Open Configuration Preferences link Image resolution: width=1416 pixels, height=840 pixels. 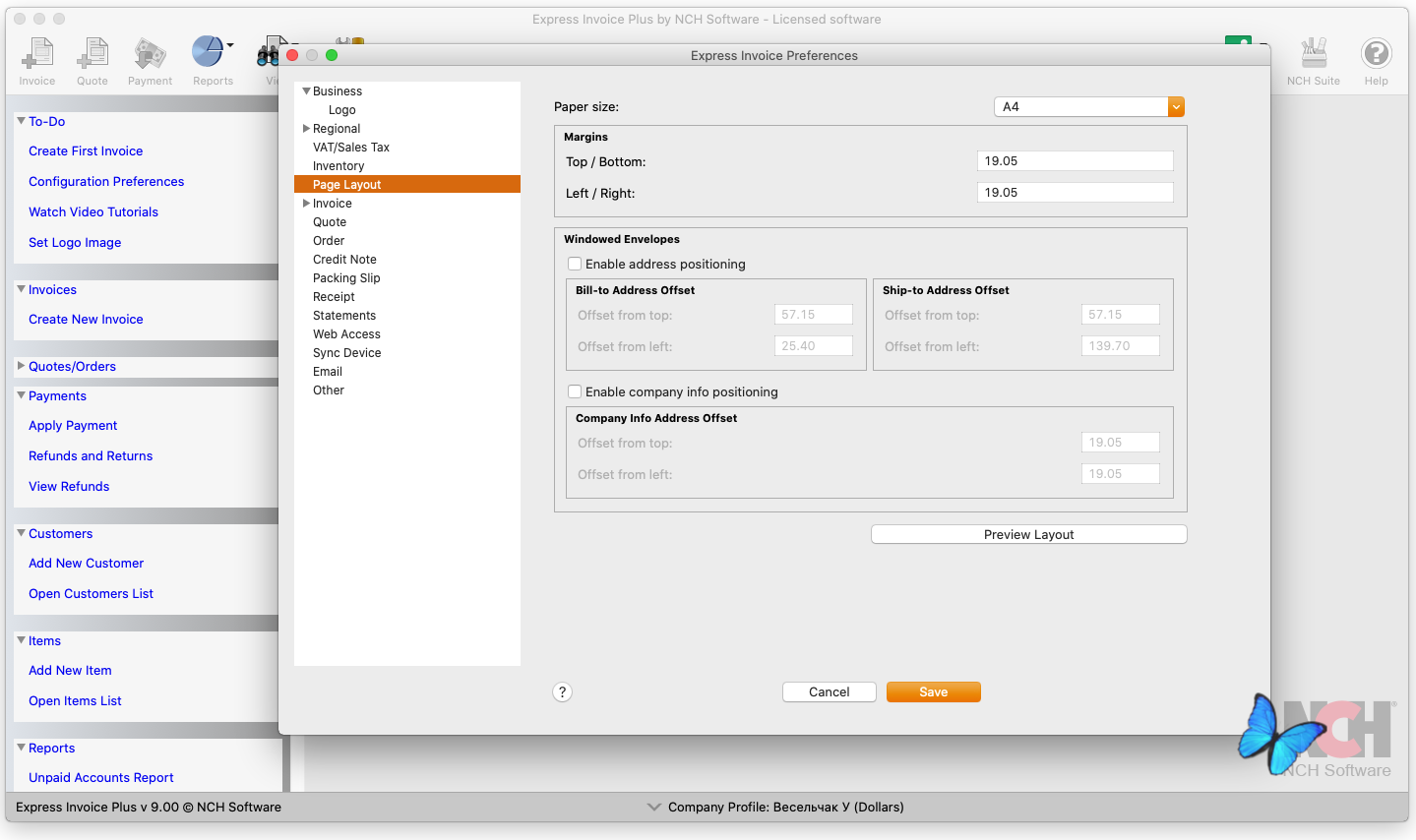pyautogui.click(x=106, y=182)
